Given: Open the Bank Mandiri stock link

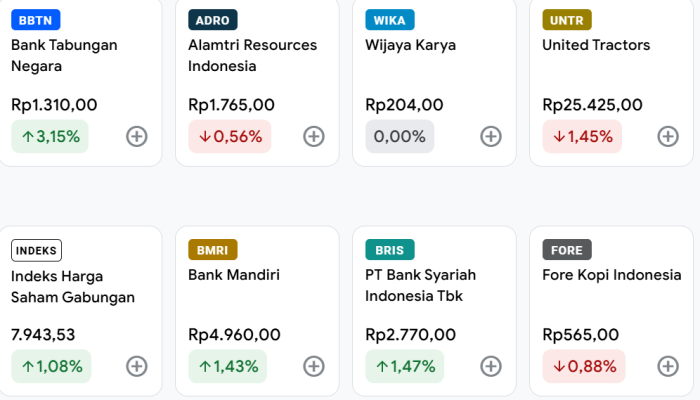Looking at the screenshot, I should 234,275.
